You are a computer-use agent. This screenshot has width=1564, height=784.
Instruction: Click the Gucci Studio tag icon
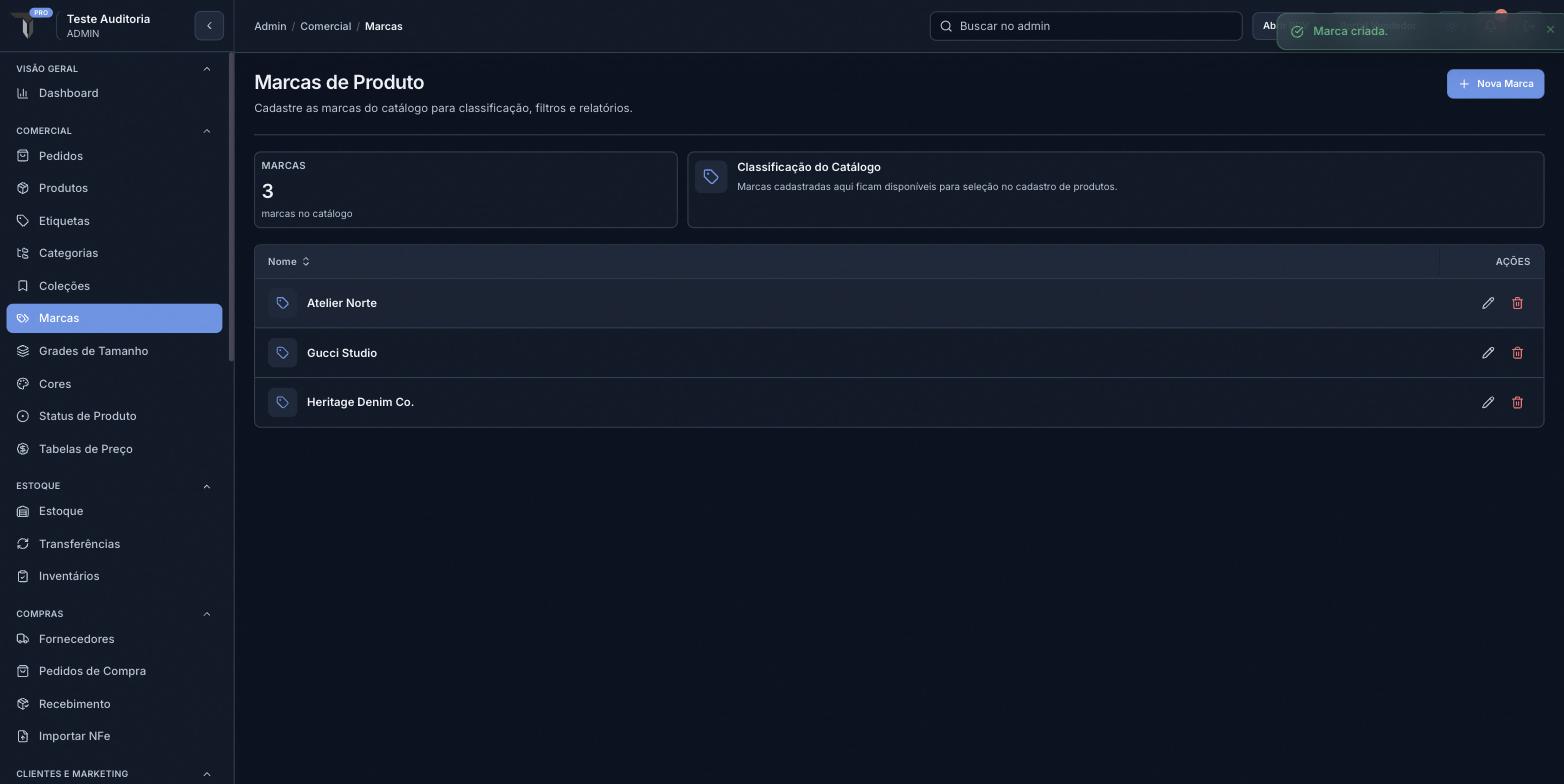283,353
